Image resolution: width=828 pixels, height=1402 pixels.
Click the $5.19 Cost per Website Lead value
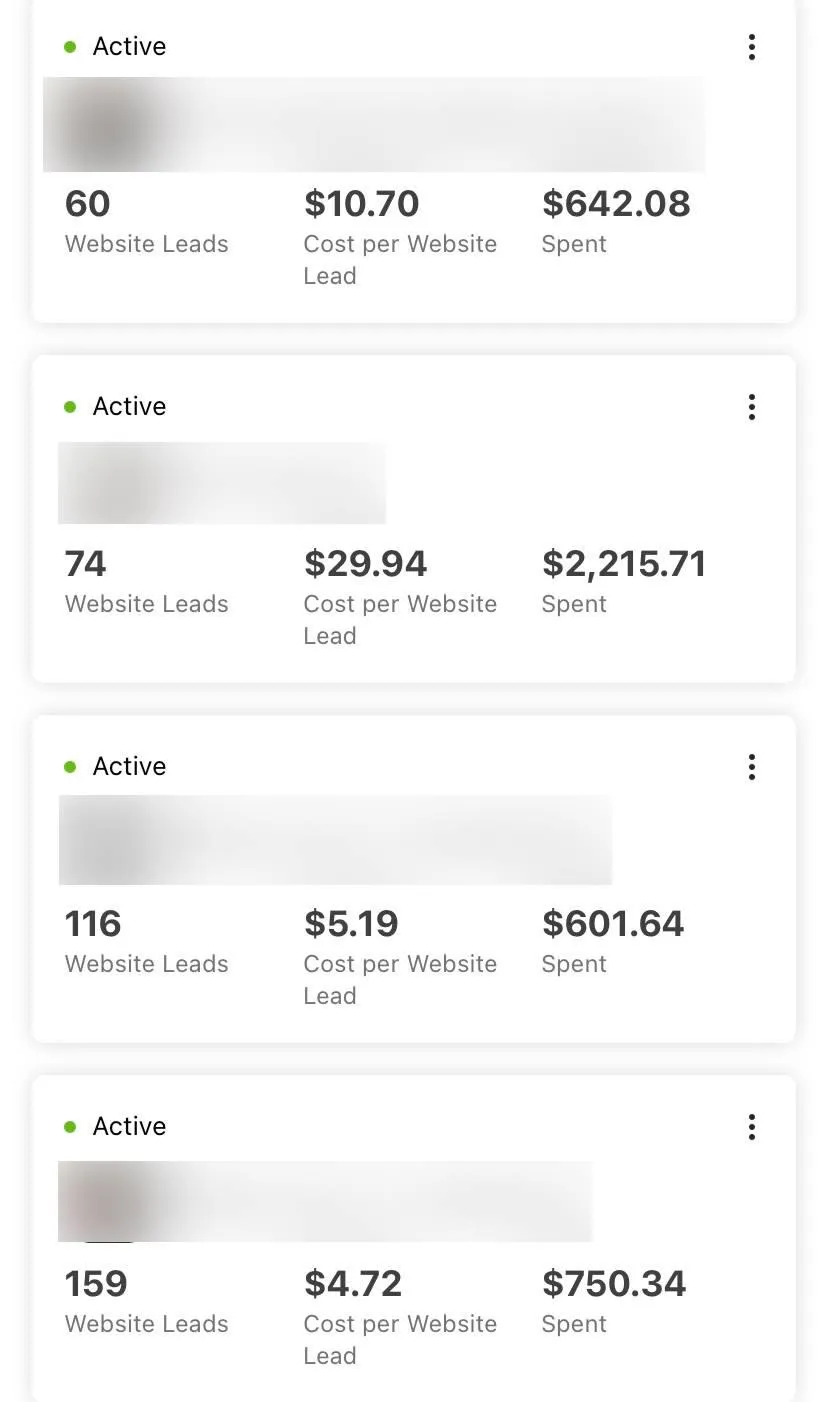(x=352, y=924)
